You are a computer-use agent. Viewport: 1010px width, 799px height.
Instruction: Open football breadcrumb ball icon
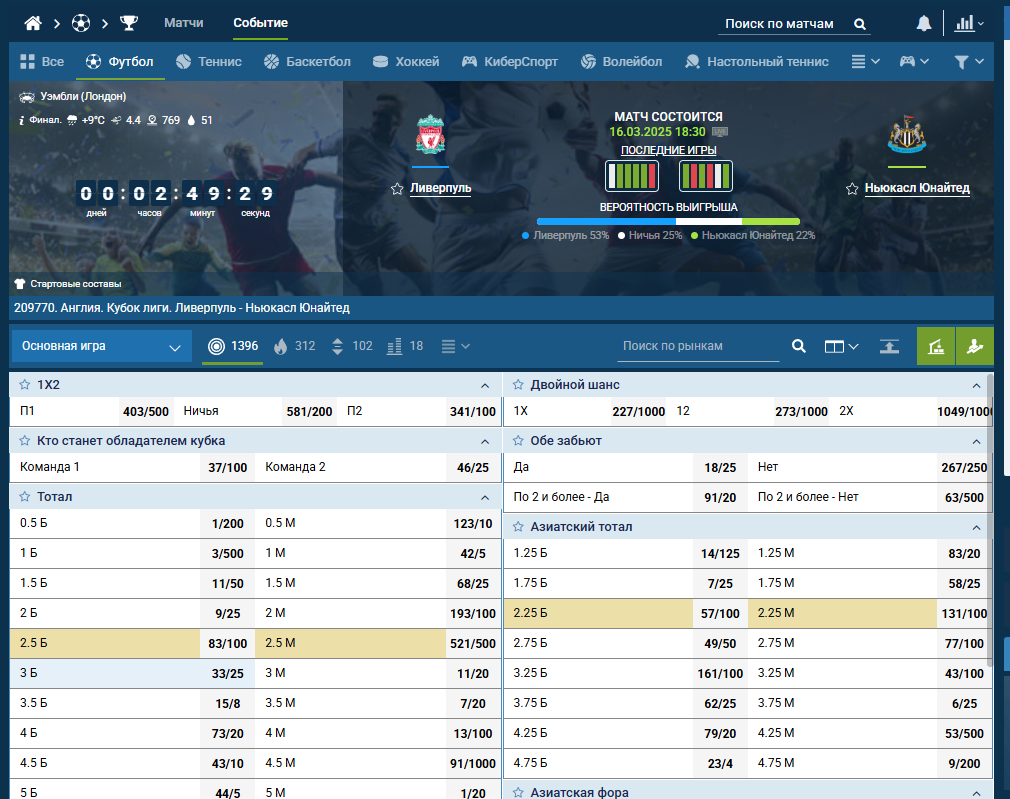click(x=81, y=24)
